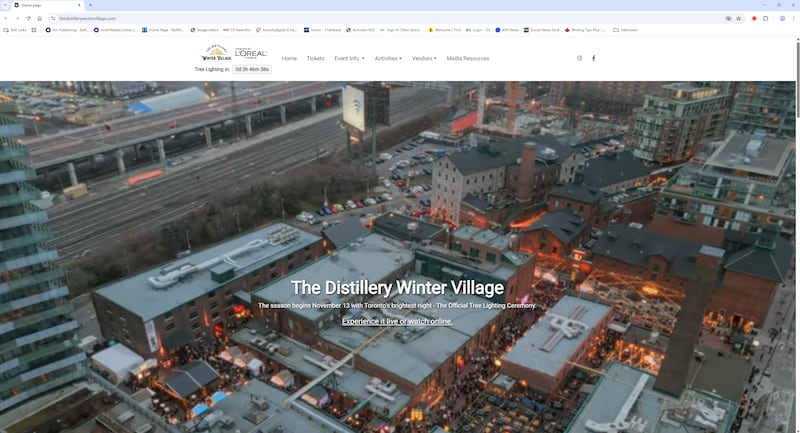Screen dimensions: 800x433
Task: Go to browser home button
Action: [x=39, y=18]
